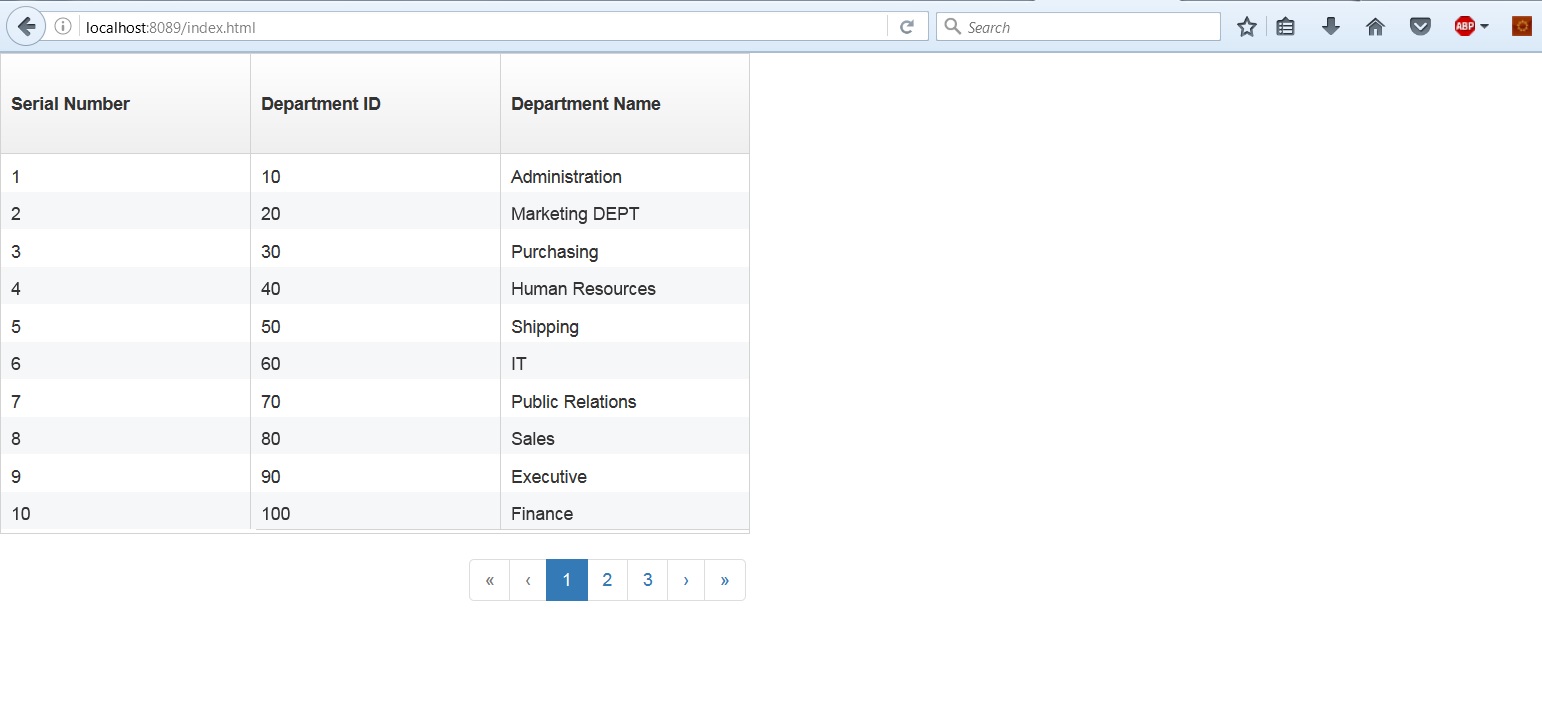
Task: Save page to Pocket
Action: (1420, 26)
